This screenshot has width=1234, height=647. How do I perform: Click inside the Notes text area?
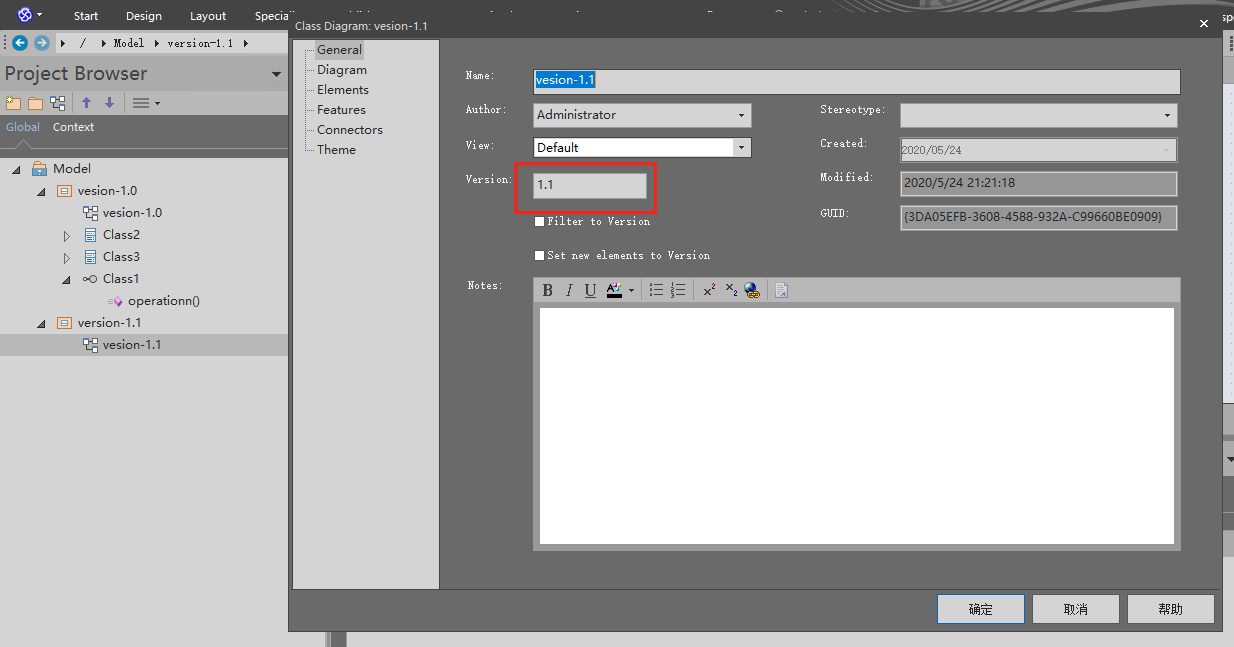[856, 426]
